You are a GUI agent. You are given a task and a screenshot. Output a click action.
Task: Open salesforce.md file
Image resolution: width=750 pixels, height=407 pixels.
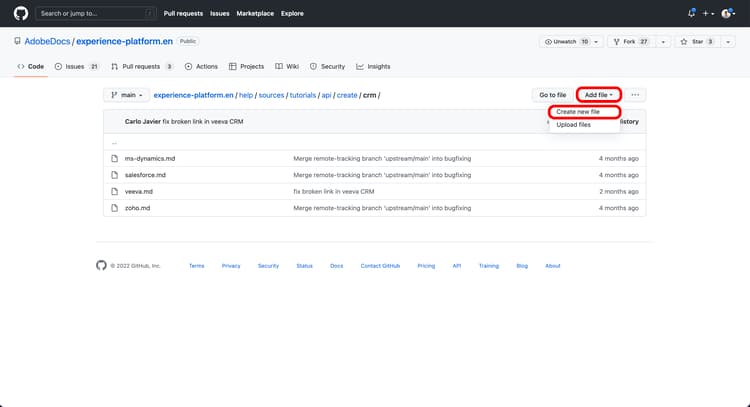[x=145, y=175]
